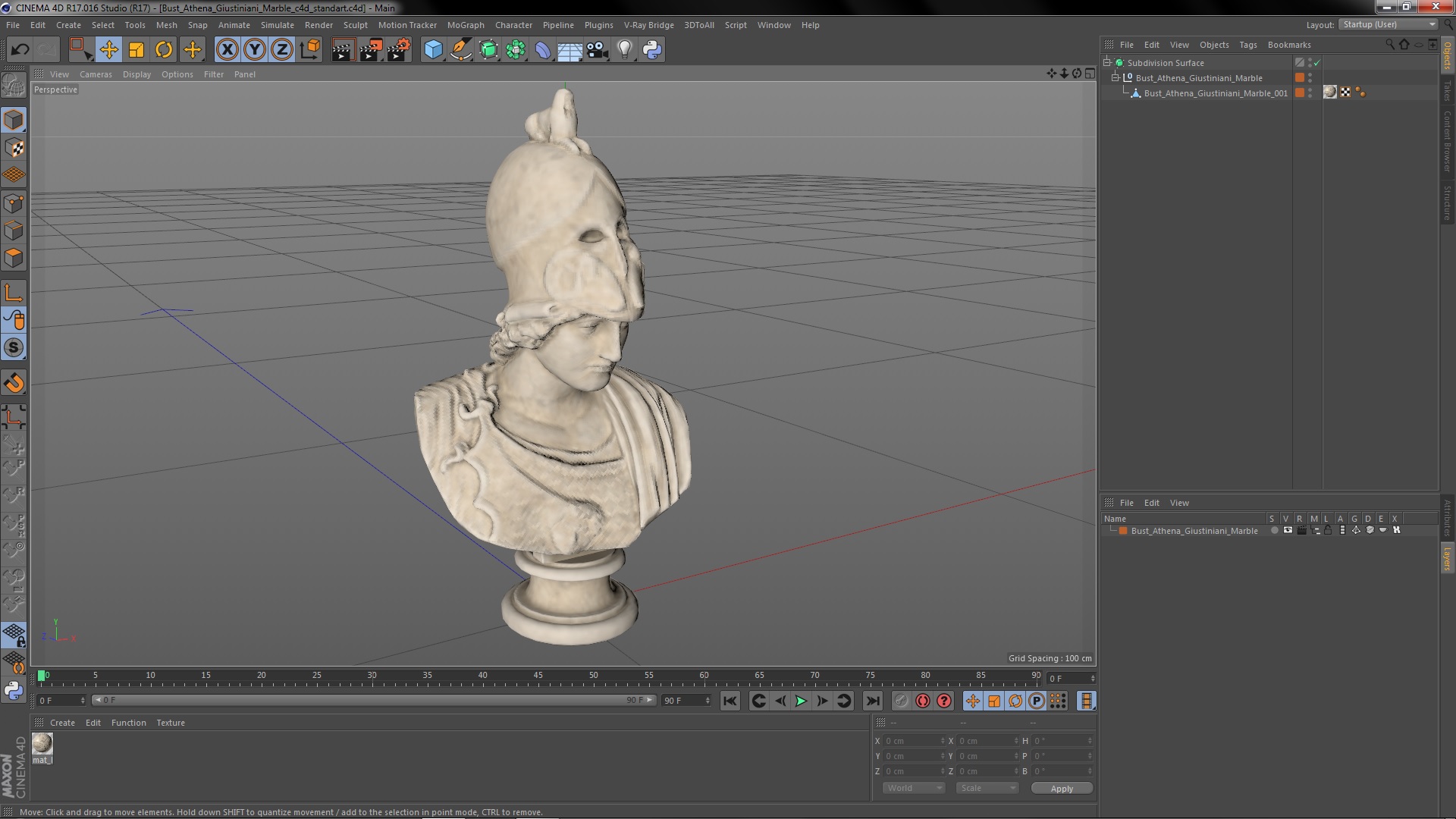Open deformer Bend icon
The width and height of the screenshot is (1456, 819).
pyautogui.click(x=543, y=50)
